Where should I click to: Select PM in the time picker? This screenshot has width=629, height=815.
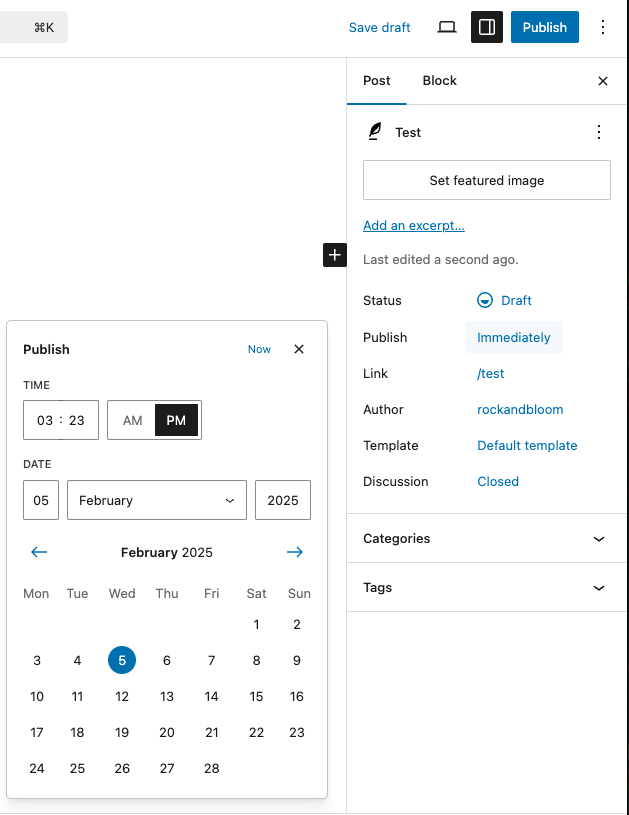point(176,420)
